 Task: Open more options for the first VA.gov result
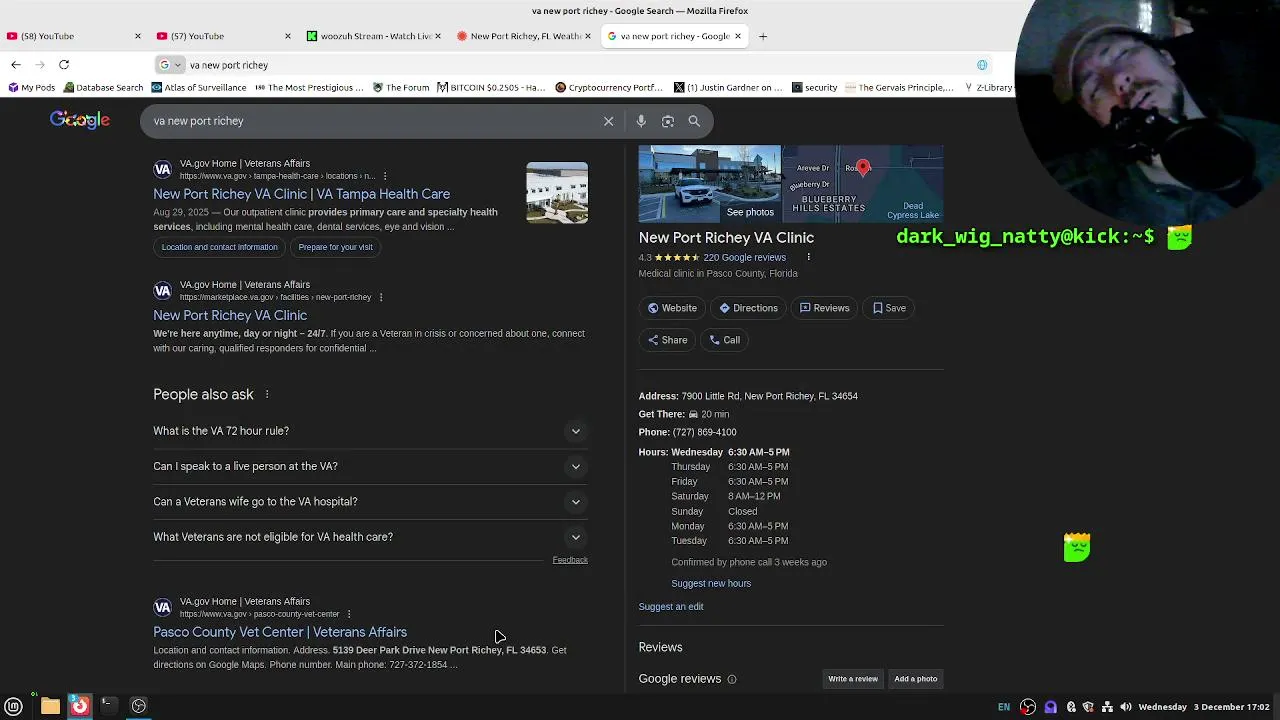point(385,176)
